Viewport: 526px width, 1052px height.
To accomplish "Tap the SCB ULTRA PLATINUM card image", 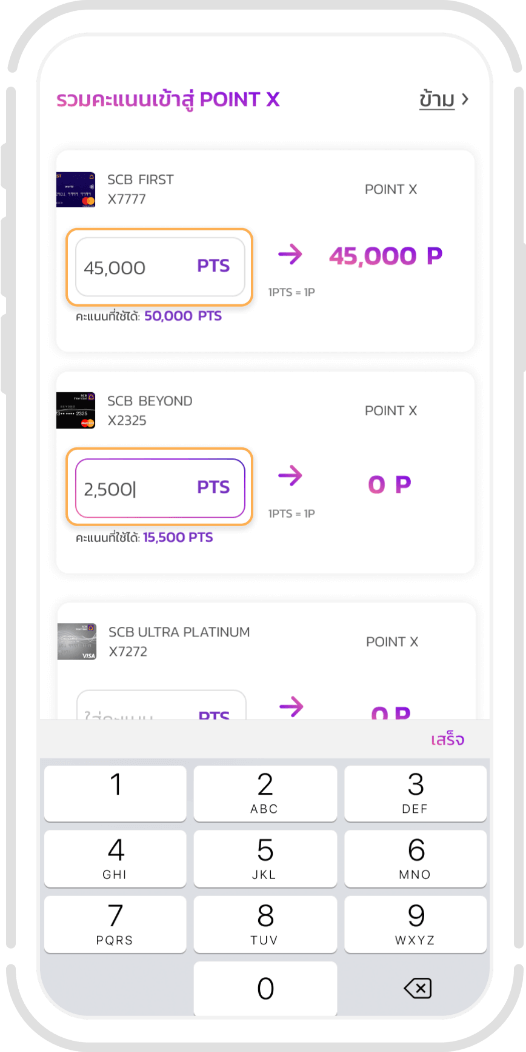I will click(76, 641).
